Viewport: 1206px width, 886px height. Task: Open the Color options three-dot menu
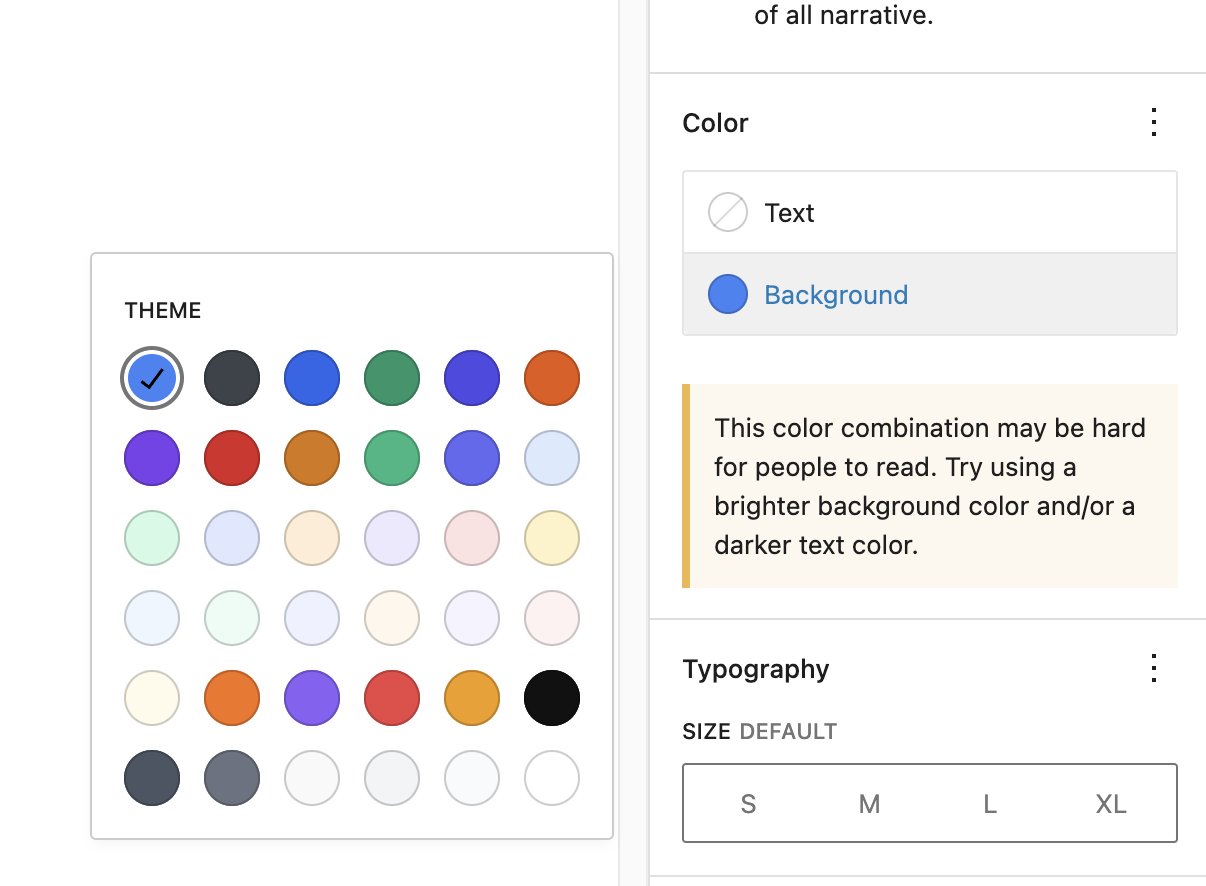tap(1154, 123)
